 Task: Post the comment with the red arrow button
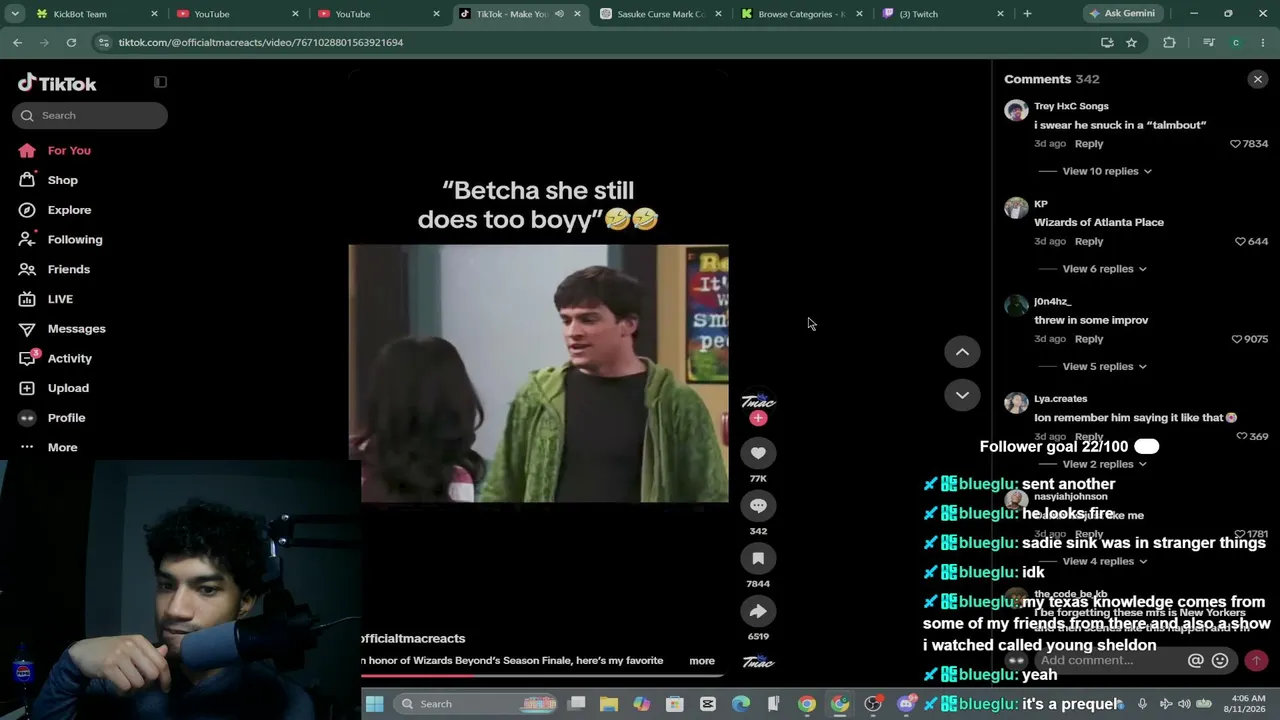point(1256,660)
